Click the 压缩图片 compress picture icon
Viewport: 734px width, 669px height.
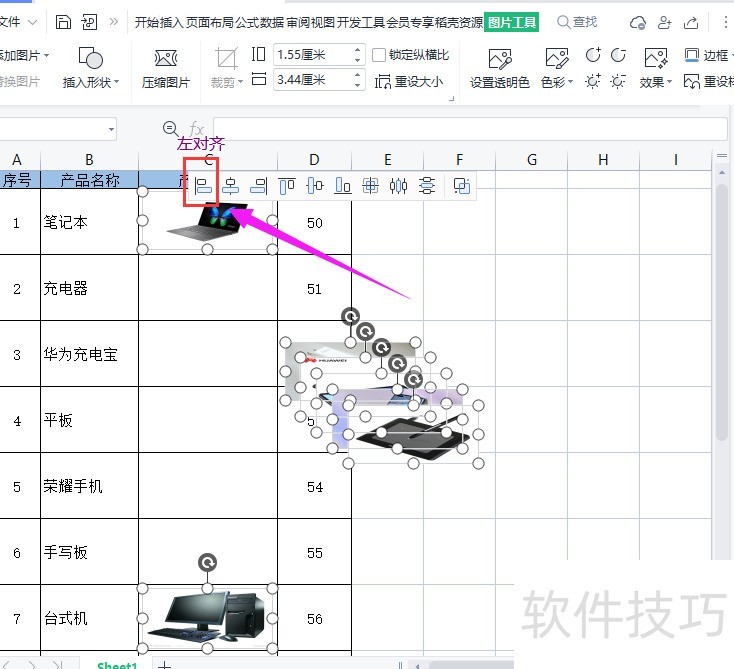166,68
